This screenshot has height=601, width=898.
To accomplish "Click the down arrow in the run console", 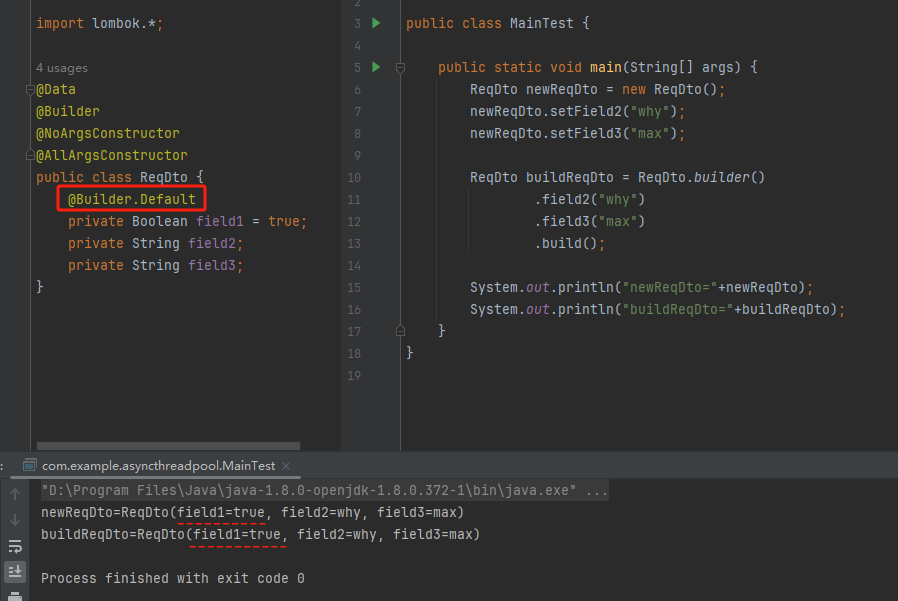I will coord(15,520).
